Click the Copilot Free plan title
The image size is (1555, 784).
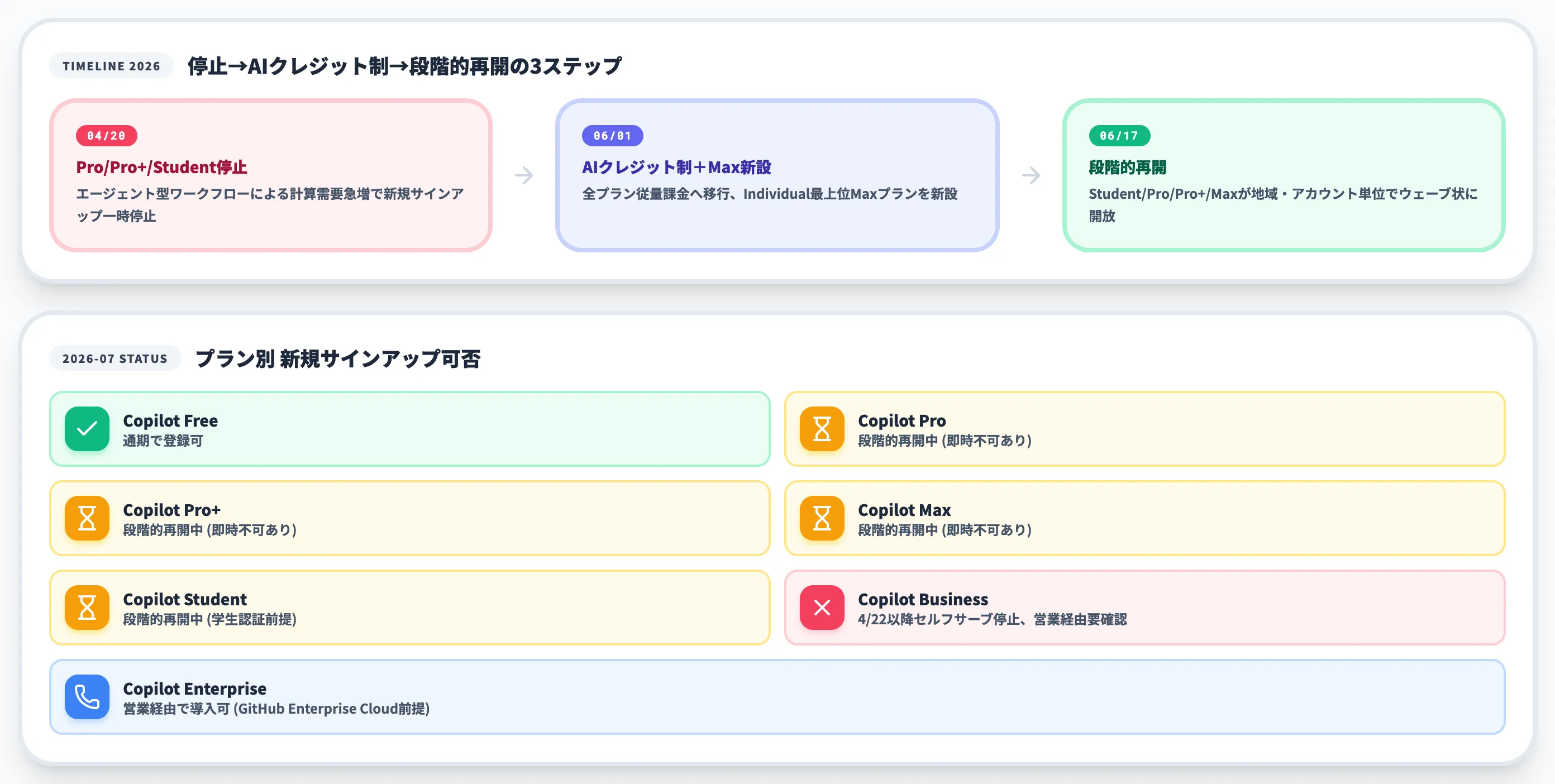coord(170,420)
